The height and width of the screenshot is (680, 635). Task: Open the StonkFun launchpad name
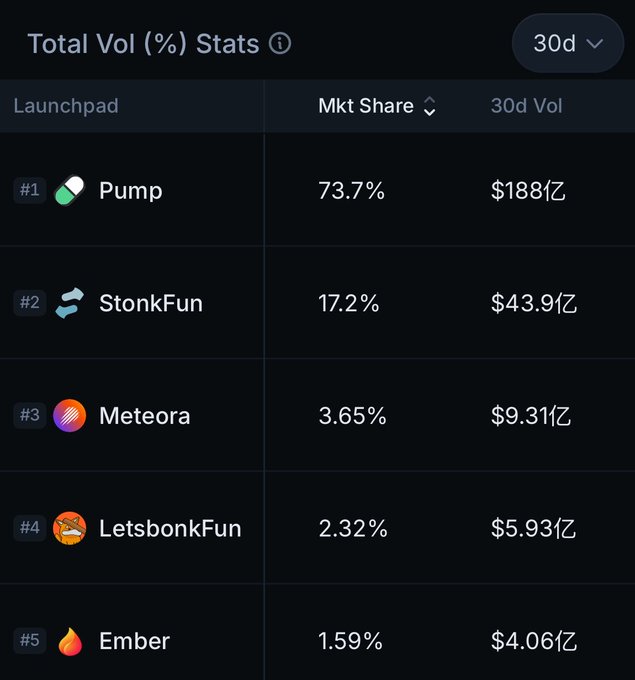pyautogui.click(x=151, y=303)
